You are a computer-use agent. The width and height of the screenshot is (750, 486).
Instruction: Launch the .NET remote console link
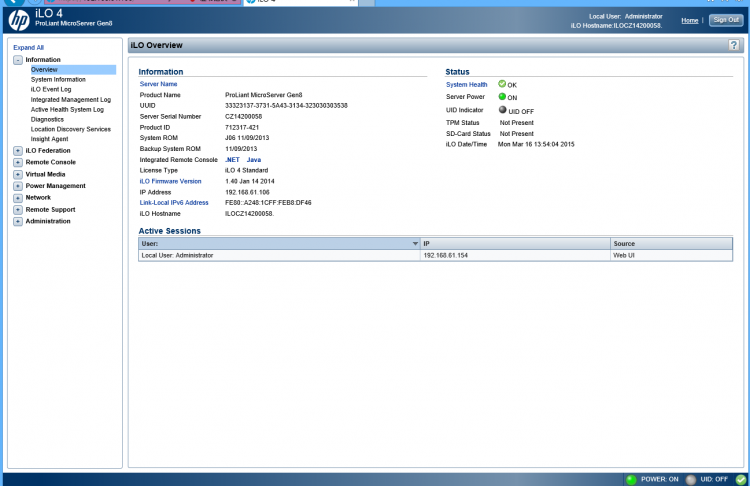click(x=232, y=160)
